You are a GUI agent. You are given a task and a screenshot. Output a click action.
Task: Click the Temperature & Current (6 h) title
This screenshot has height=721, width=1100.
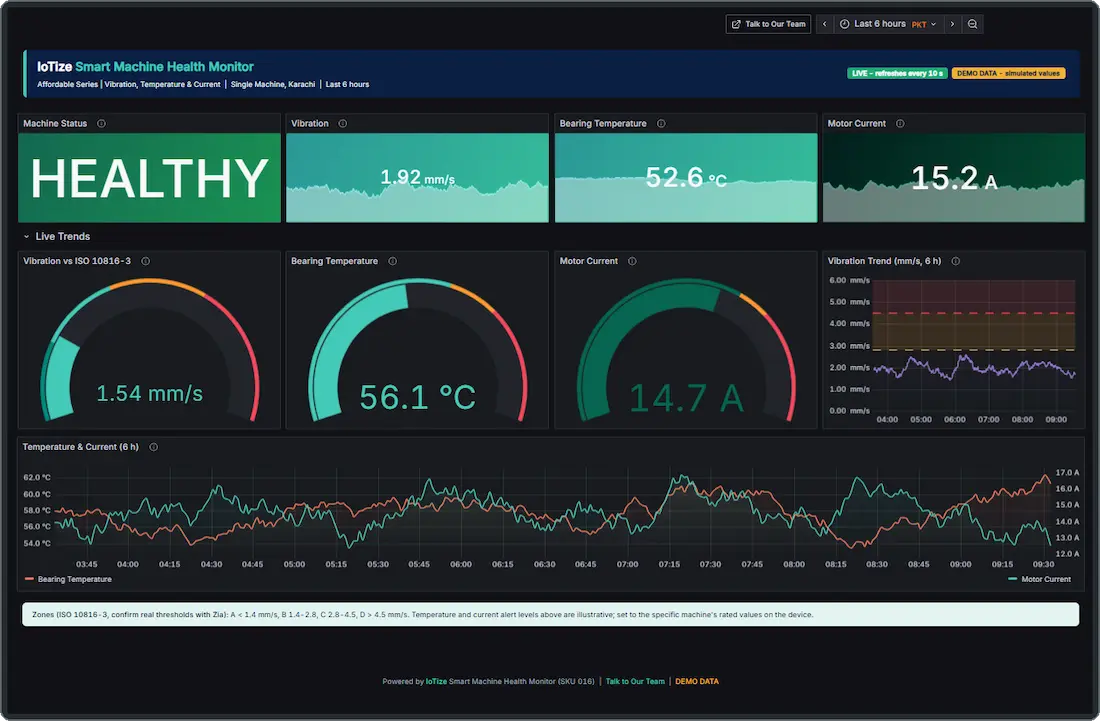pyautogui.click(x=80, y=447)
